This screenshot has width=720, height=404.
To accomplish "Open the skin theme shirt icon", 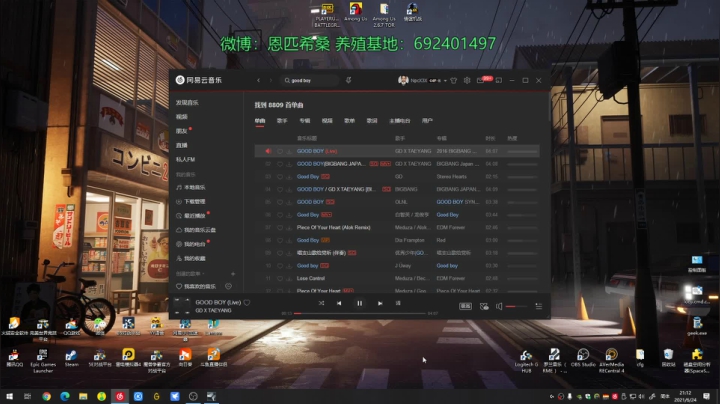I will (x=454, y=80).
